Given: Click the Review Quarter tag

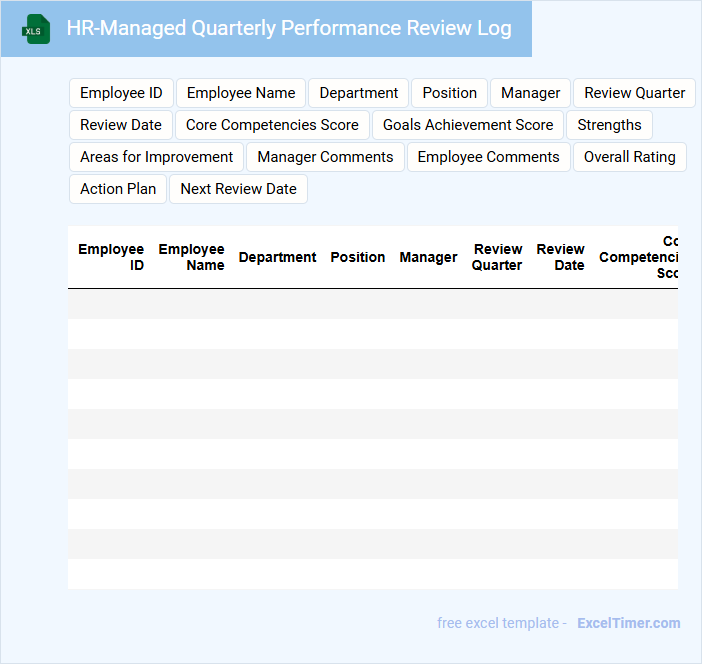Looking at the screenshot, I should [634, 93].
